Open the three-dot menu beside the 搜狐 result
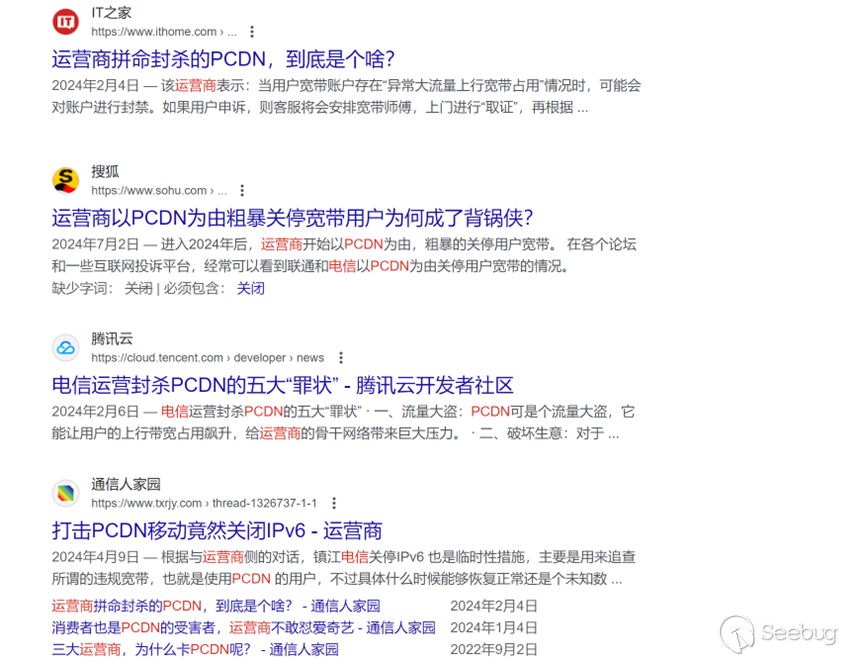This screenshot has height=661, width=865. pyautogui.click(x=242, y=190)
